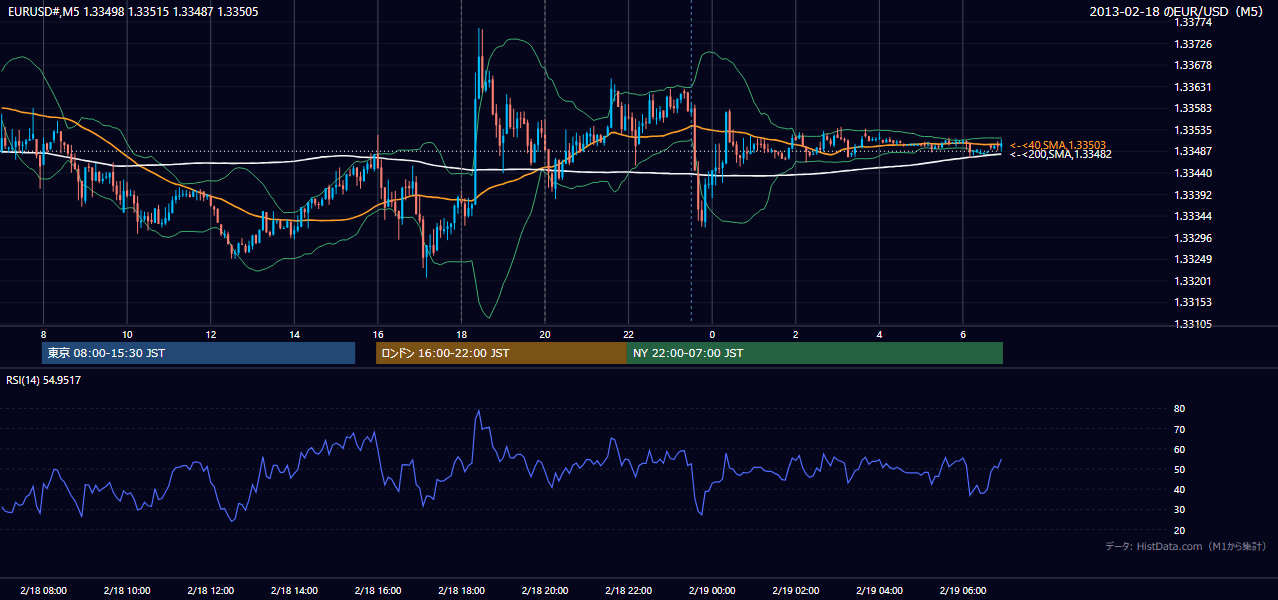
Task: Click price axis label 1.33535
Action: pos(1194,130)
